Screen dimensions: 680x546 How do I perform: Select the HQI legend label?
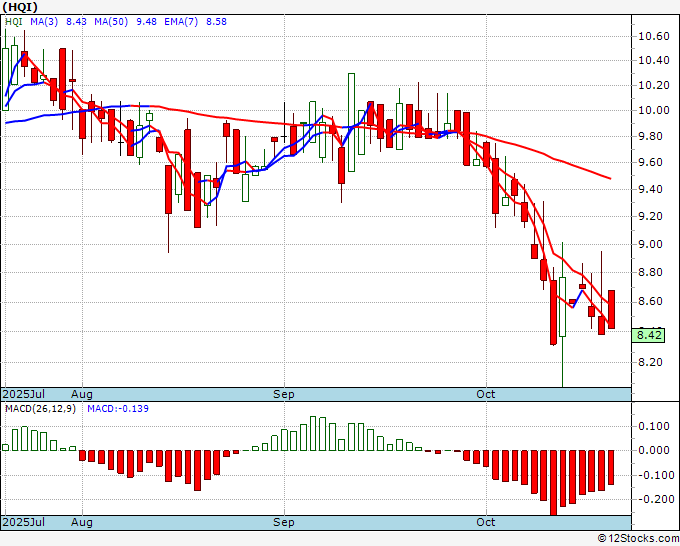(13, 22)
